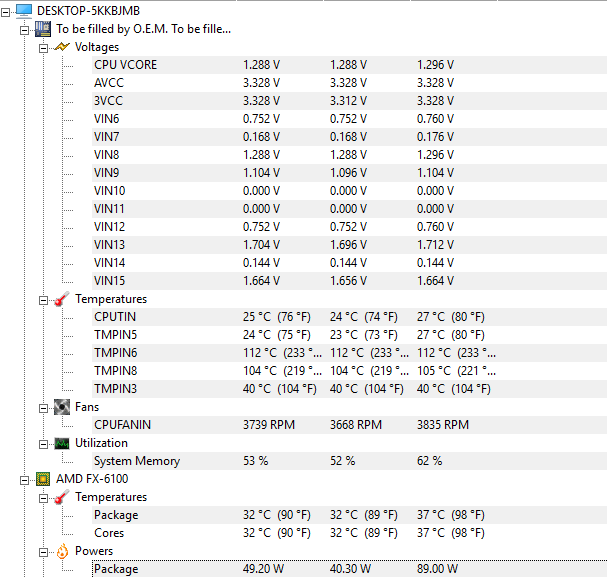Select the VIN6 sensor row
Screen dimensions: 607x577
[x=350, y=119]
